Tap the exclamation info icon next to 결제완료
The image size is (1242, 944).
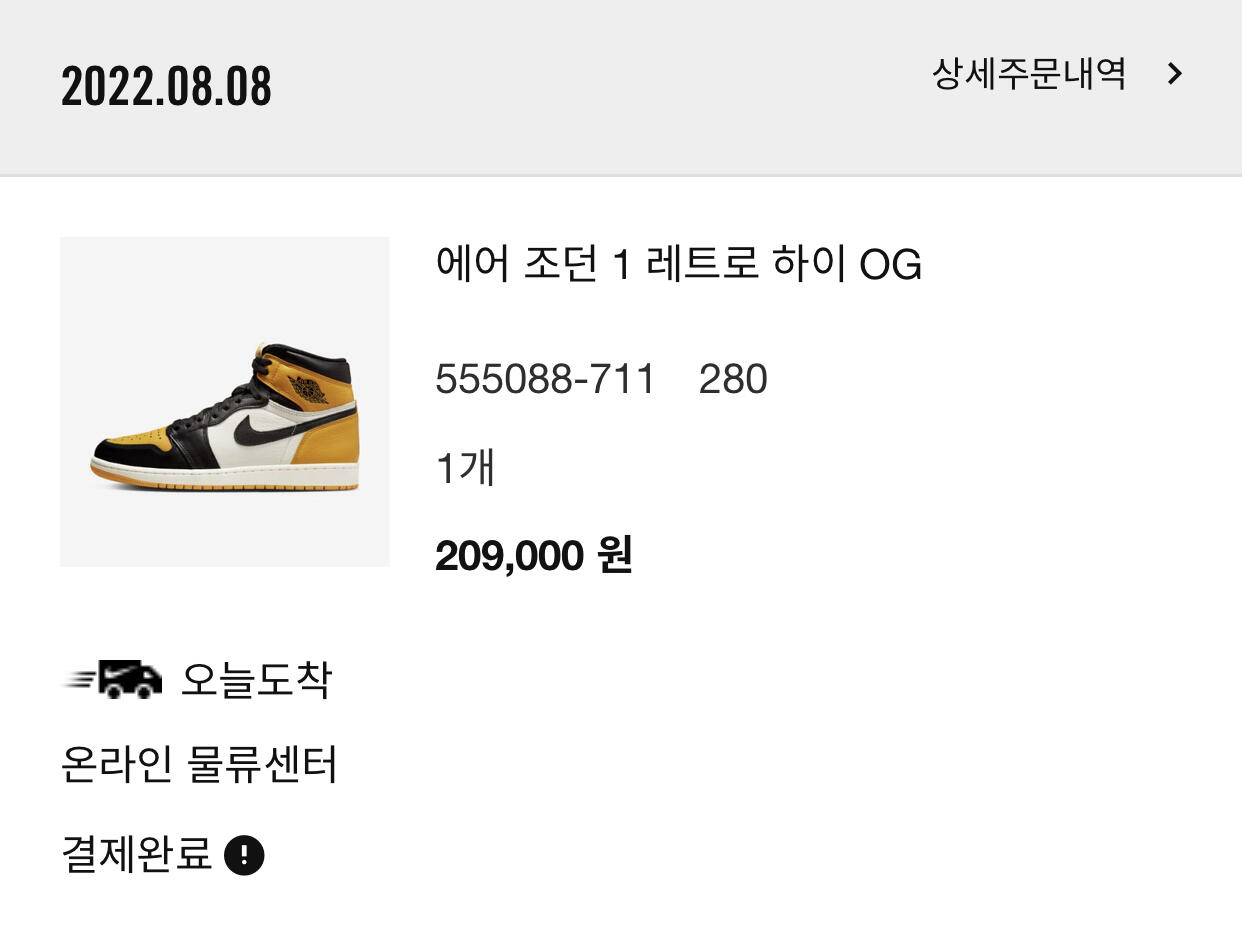tap(244, 856)
